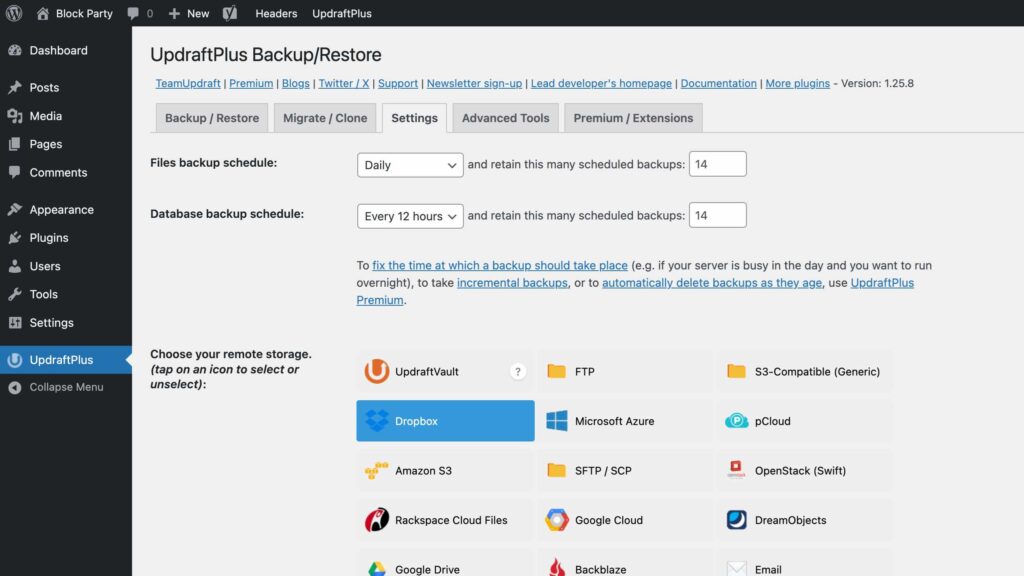
Task: Edit the retained files backups count field
Action: 717,163
